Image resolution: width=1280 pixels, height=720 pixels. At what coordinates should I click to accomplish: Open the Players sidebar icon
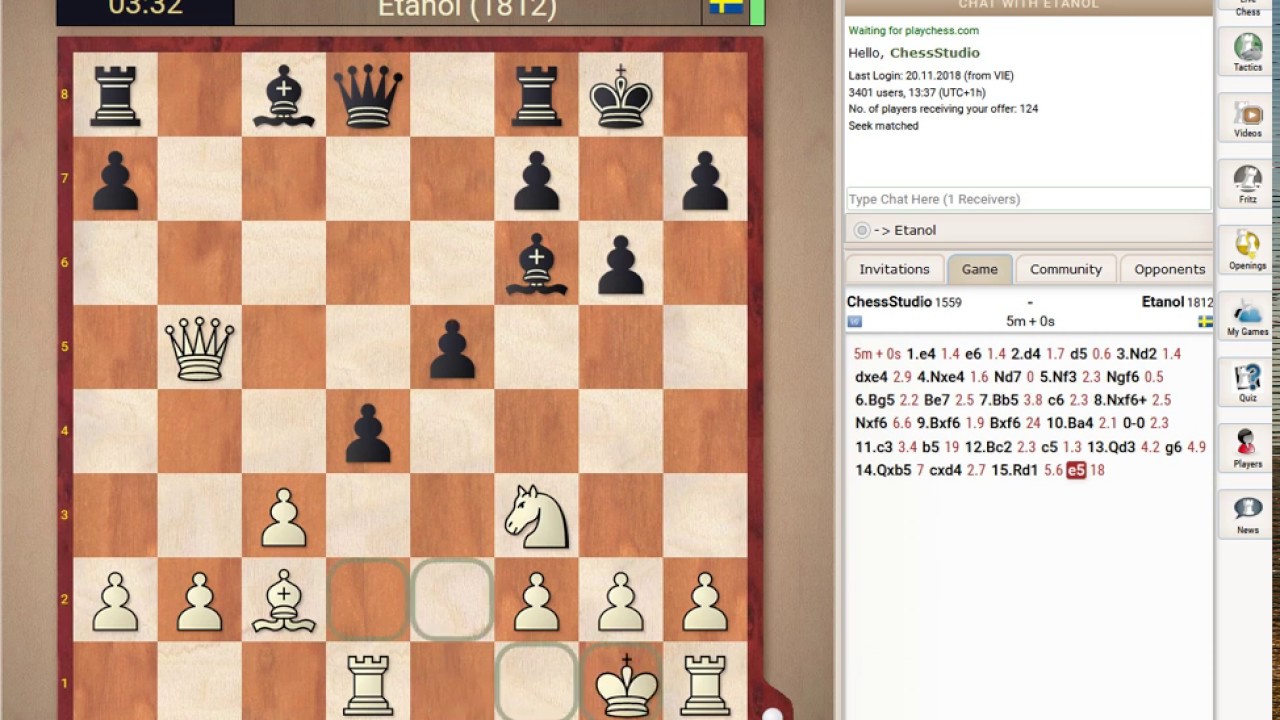tap(1247, 449)
